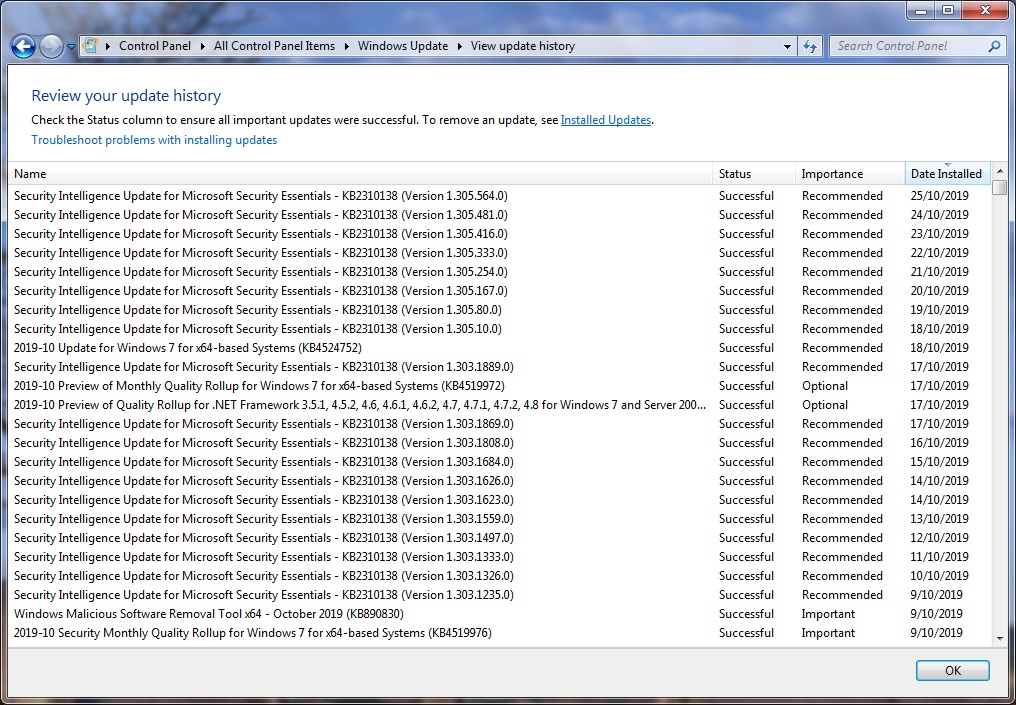Select update row Version 1.303.1684.0

(499, 462)
